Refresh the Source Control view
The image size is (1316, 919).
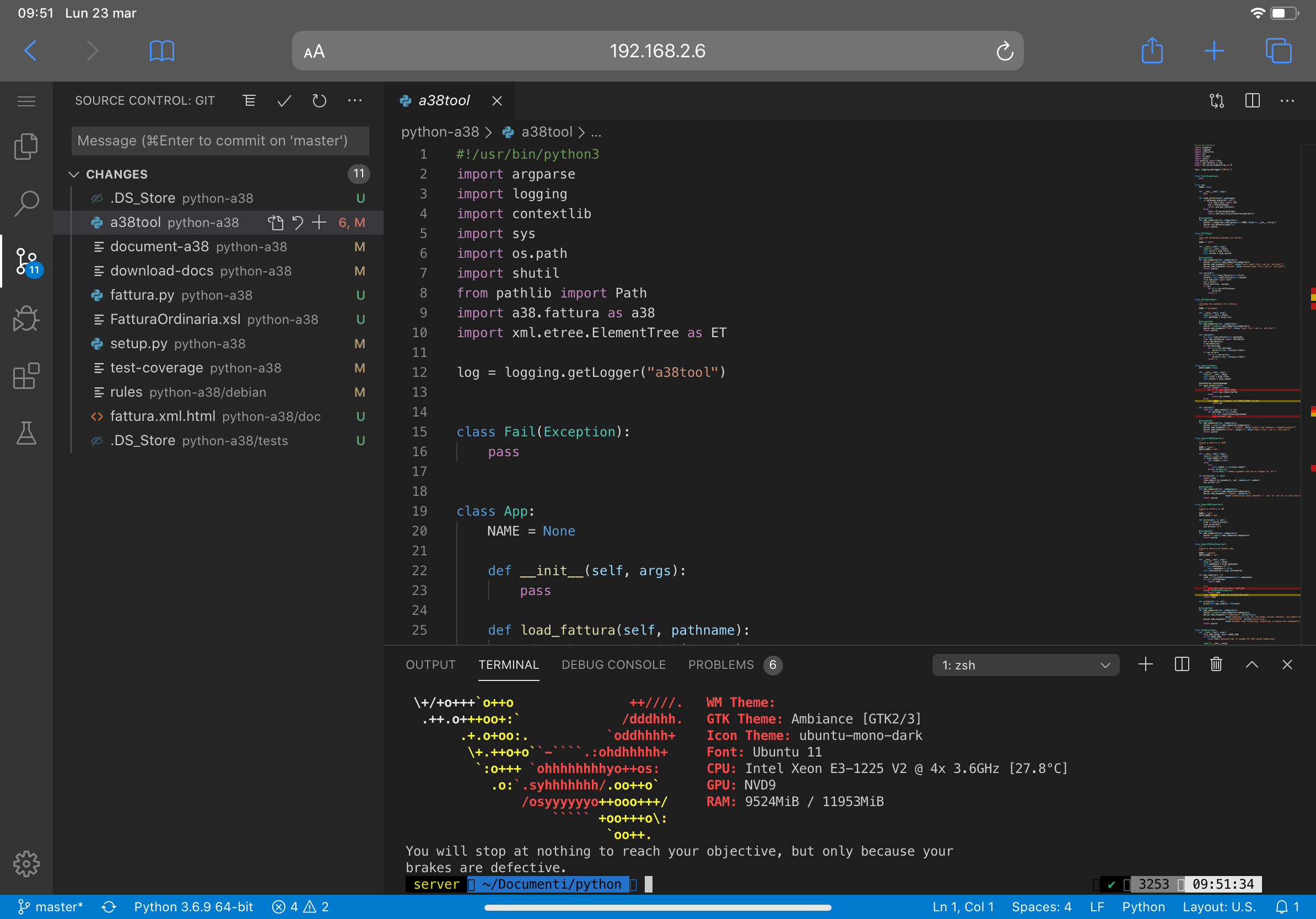(319, 100)
